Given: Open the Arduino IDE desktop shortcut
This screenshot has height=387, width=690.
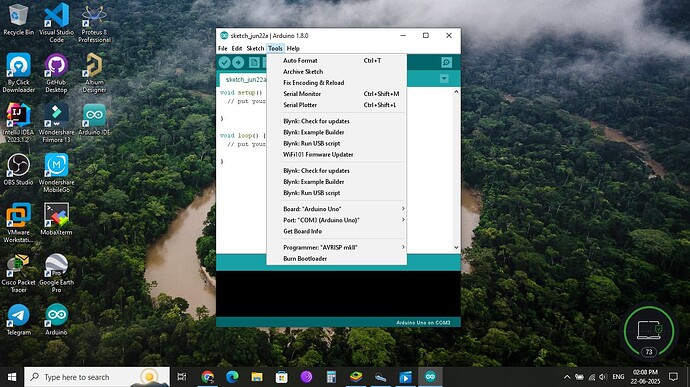Looking at the screenshot, I should pyautogui.click(x=94, y=120).
